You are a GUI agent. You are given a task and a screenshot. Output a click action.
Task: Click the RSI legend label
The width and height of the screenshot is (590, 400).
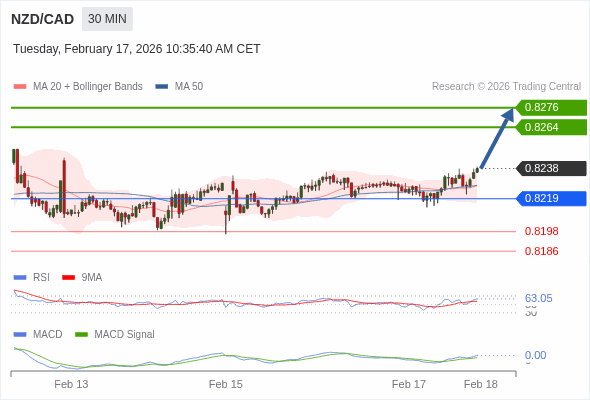click(x=41, y=278)
